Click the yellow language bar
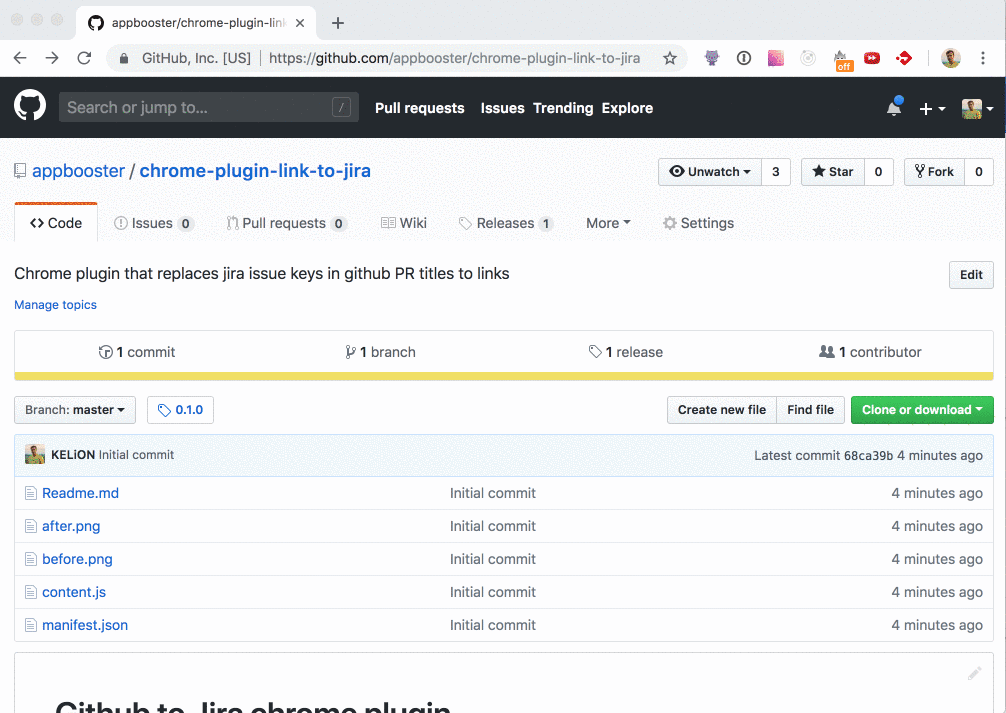 coord(504,376)
